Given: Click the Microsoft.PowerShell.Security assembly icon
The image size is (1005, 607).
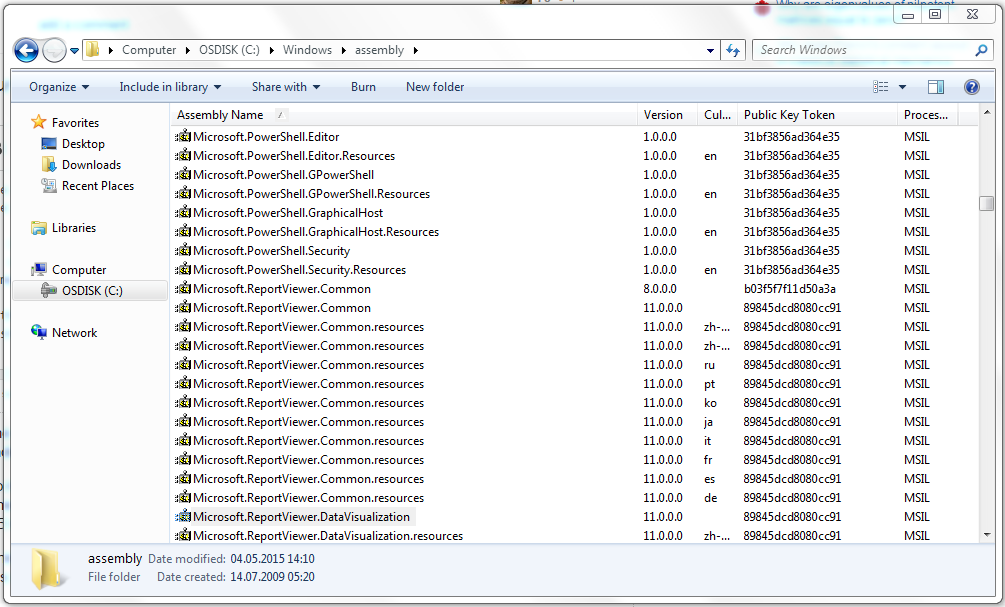Looking at the screenshot, I should [183, 250].
